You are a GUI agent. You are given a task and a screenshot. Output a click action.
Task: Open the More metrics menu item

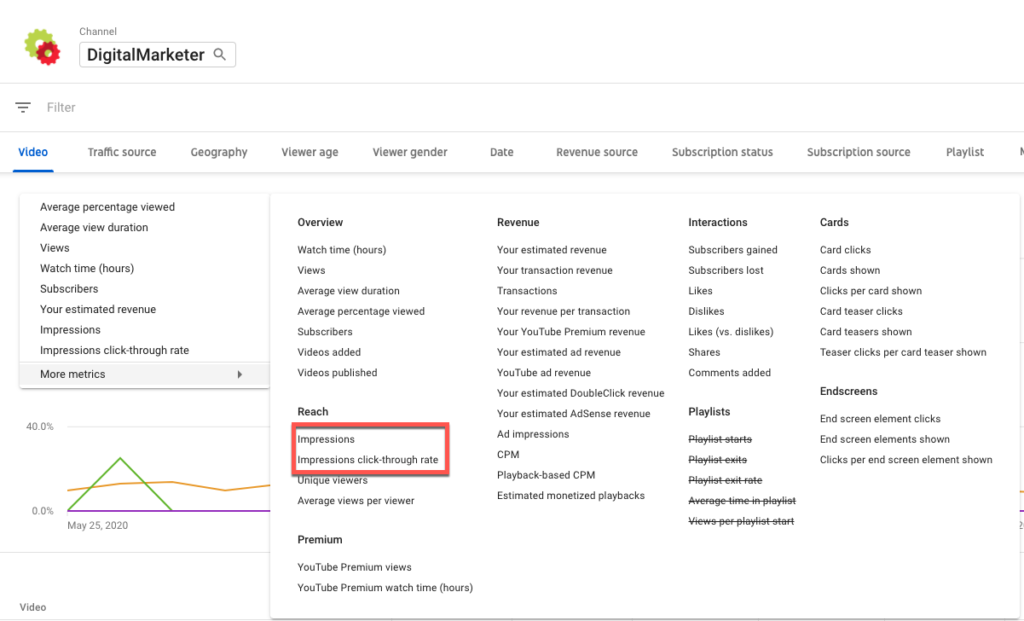pyautogui.click(x=144, y=374)
